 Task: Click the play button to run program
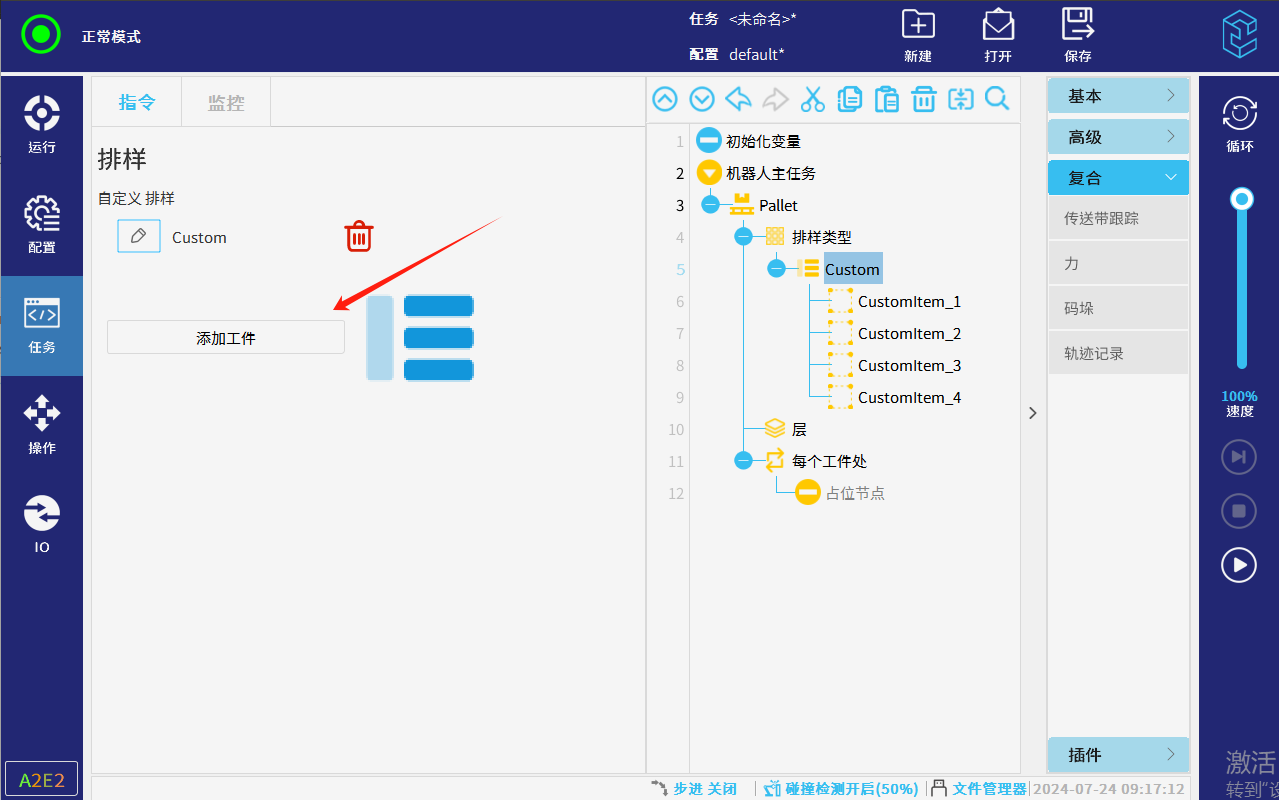click(x=1239, y=565)
